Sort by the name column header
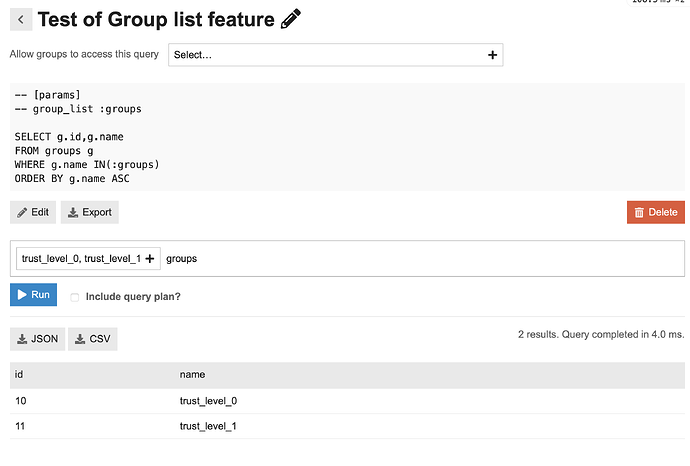Image resolution: width=690 pixels, height=466 pixels. (x=192, y=374)
